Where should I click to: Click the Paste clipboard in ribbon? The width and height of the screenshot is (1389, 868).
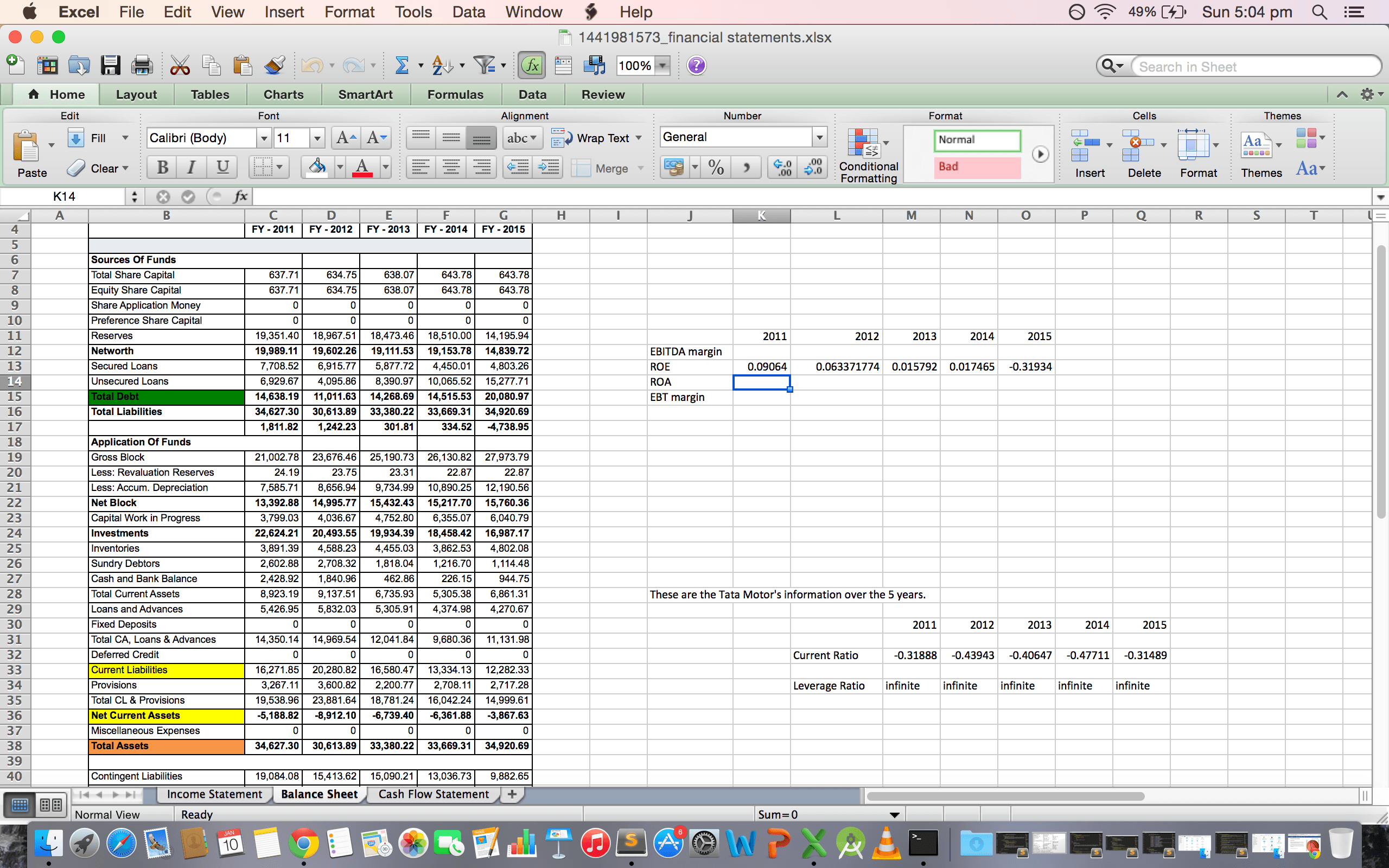(x=26, y=146)
